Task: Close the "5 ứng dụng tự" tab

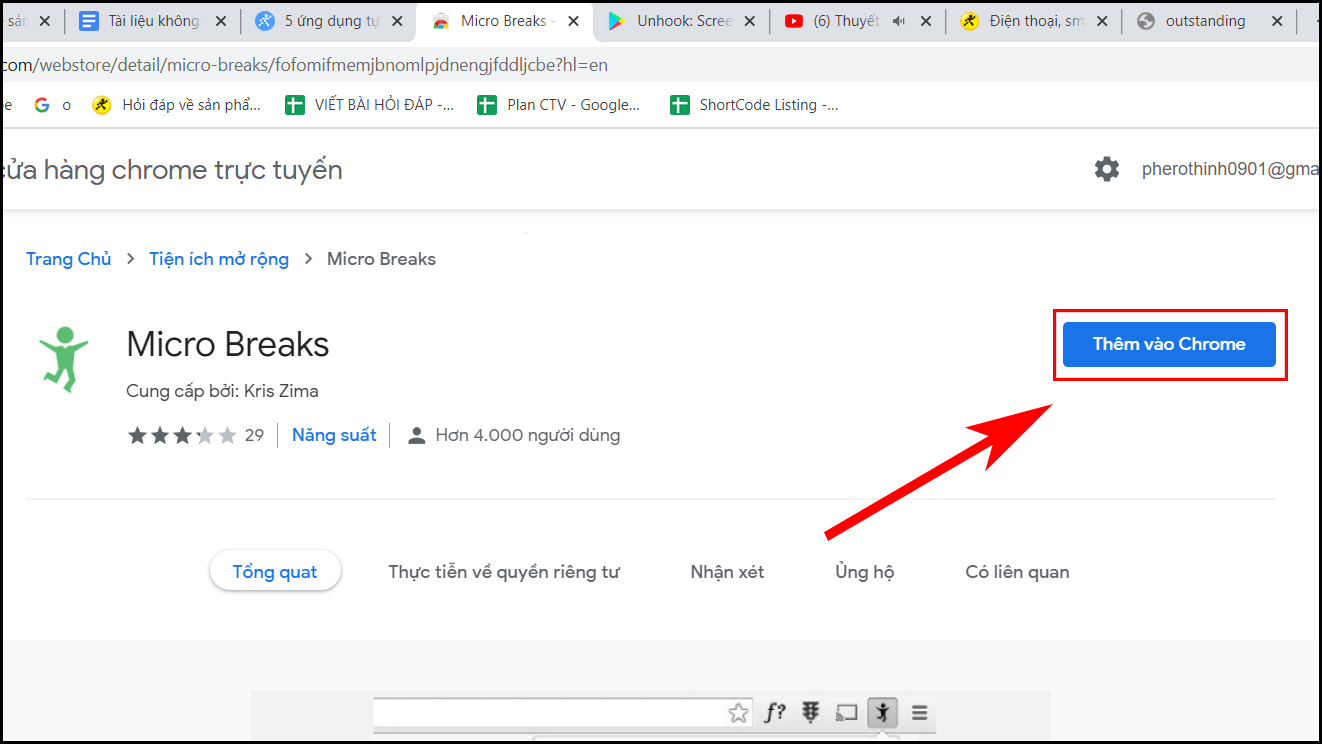Action: coord(396,21)
